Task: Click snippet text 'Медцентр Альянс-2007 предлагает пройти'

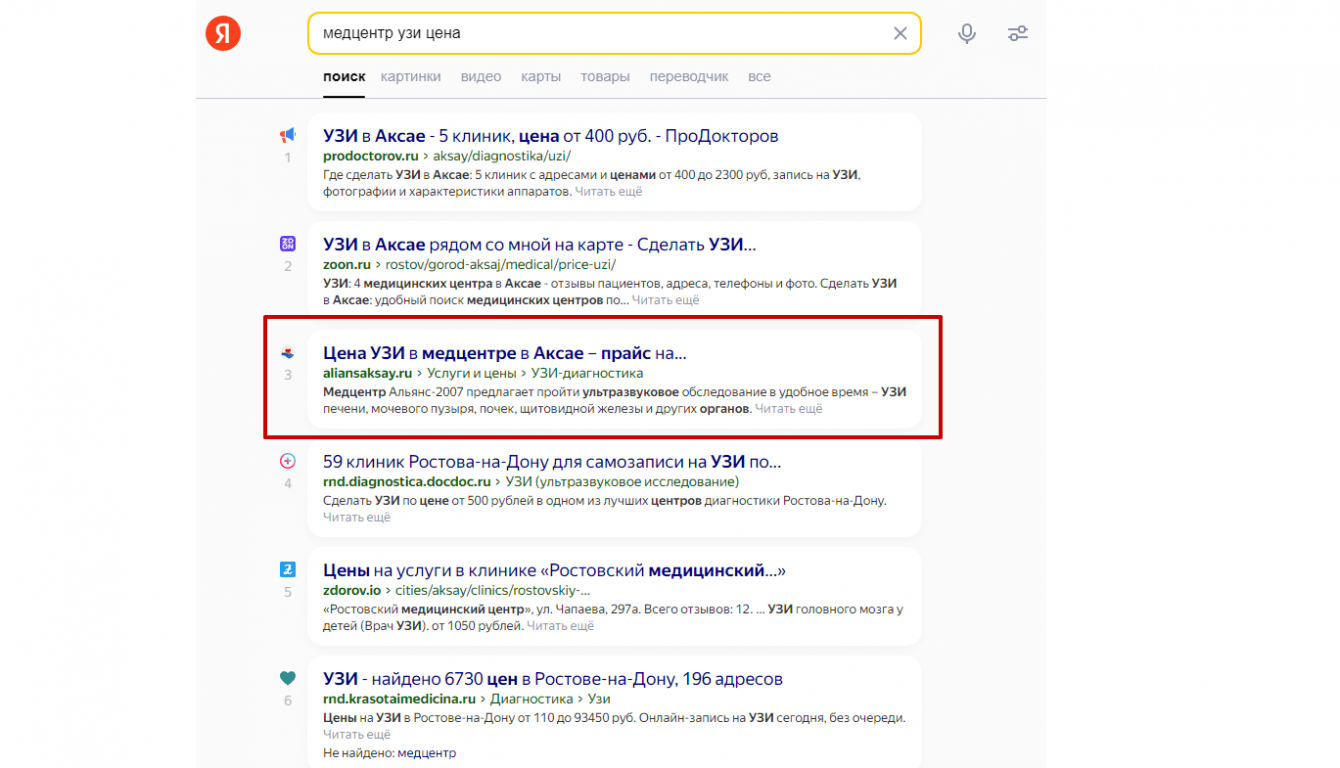Action: (450, 393)
